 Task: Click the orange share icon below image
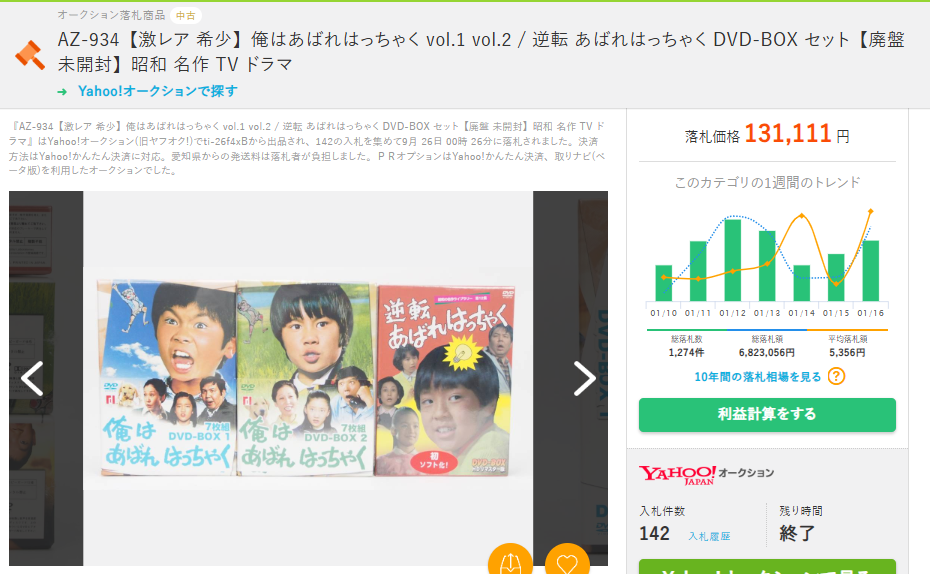[x=510, y=559]
